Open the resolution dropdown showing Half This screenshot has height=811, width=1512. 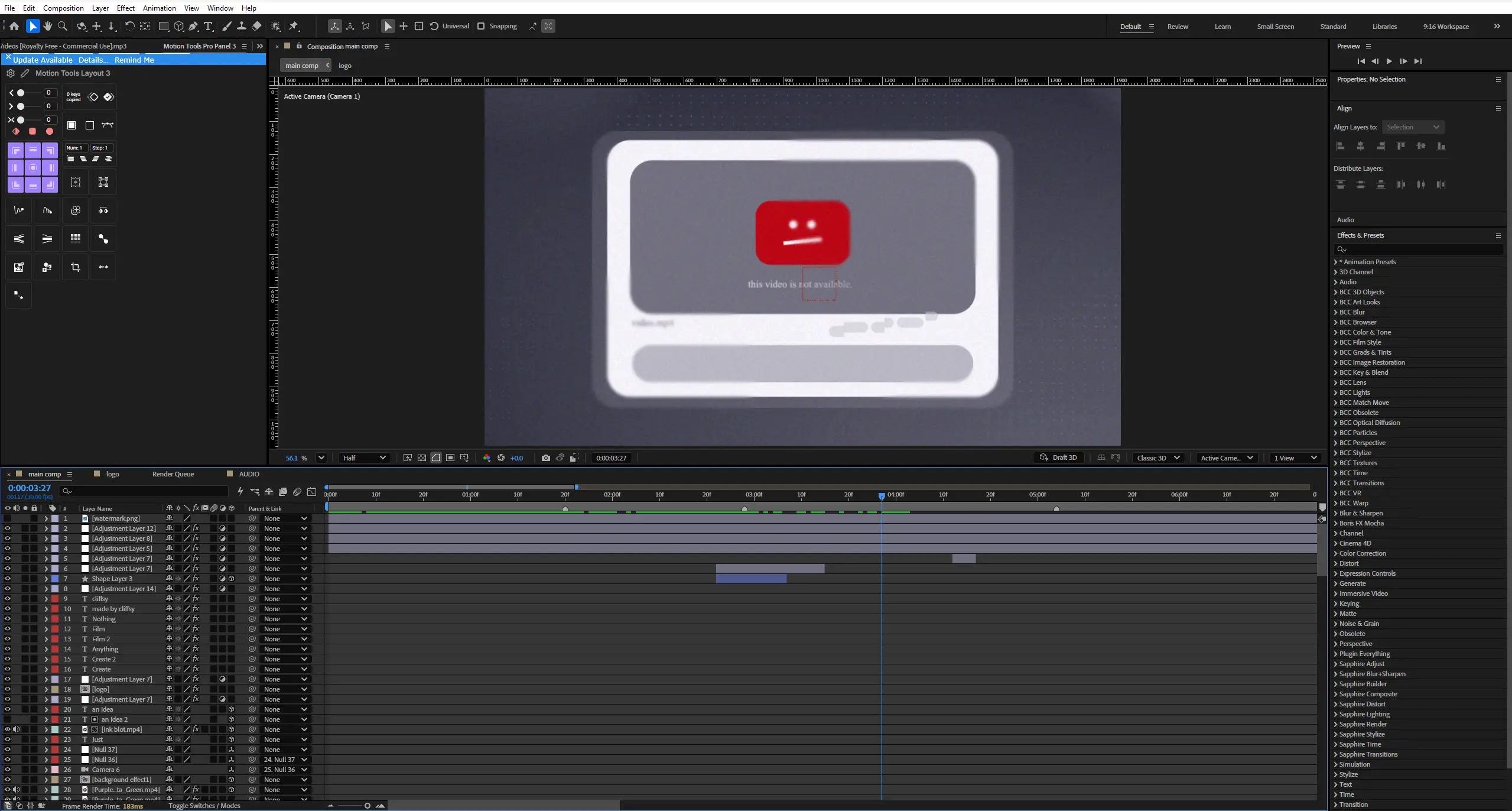(364, 458)
